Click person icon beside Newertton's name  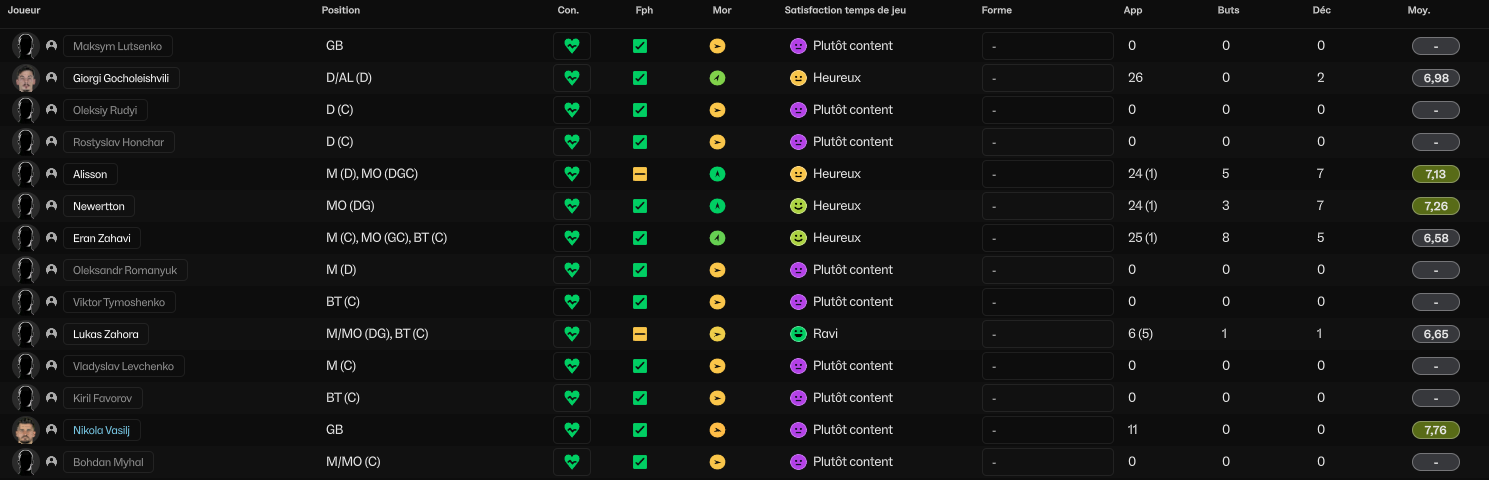(51, 206)
